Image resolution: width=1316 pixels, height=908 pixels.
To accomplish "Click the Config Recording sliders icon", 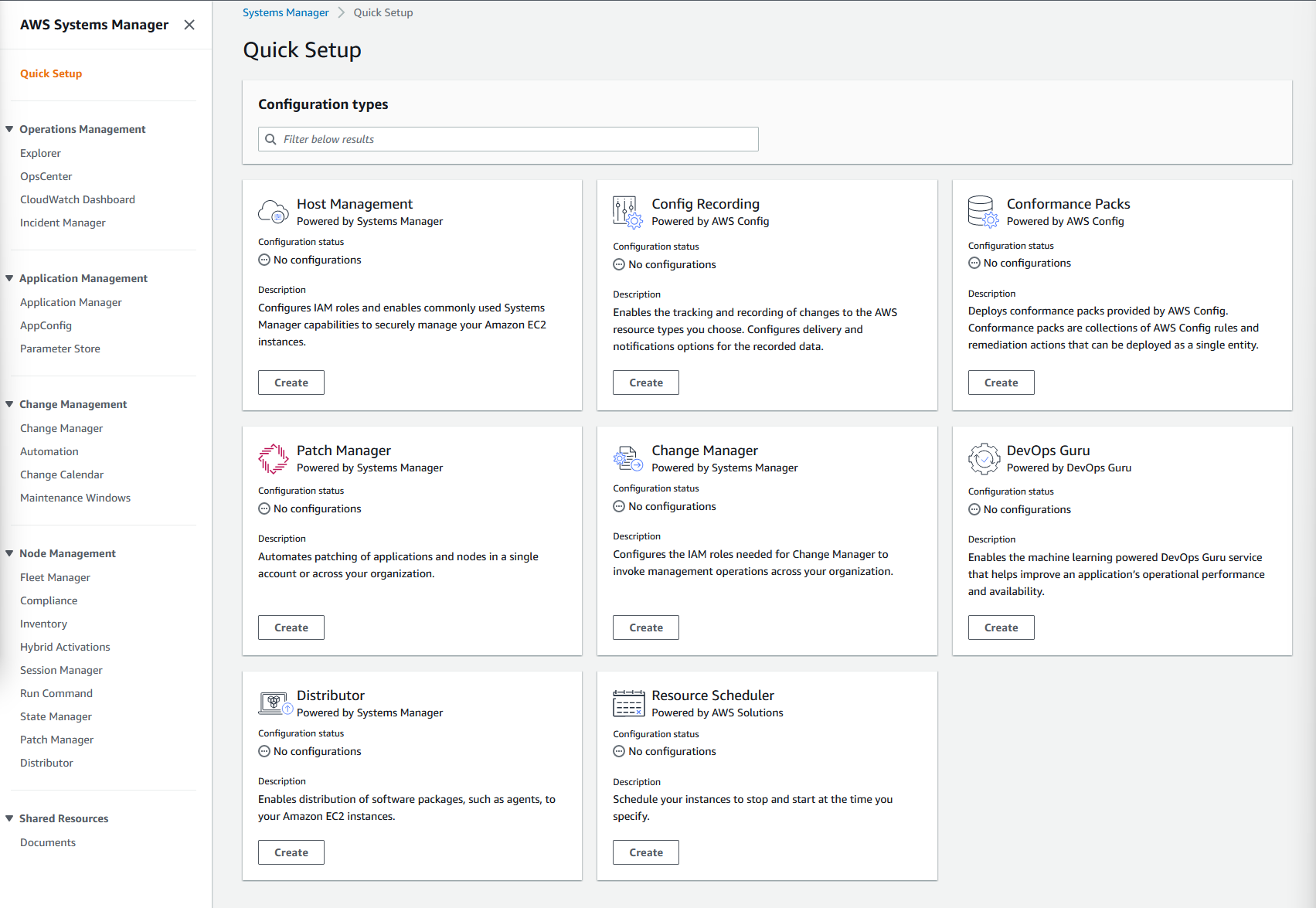I will [627, 213].
